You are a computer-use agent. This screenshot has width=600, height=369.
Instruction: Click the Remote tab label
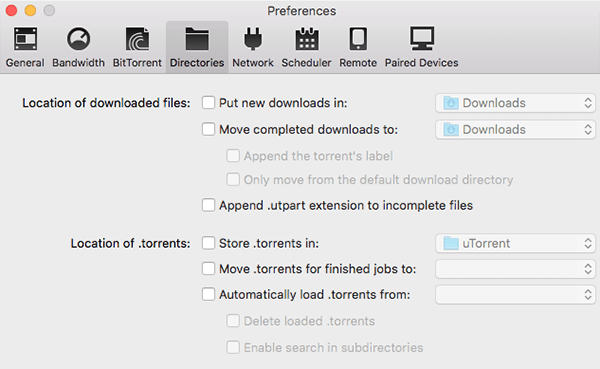tap(358, 63)
